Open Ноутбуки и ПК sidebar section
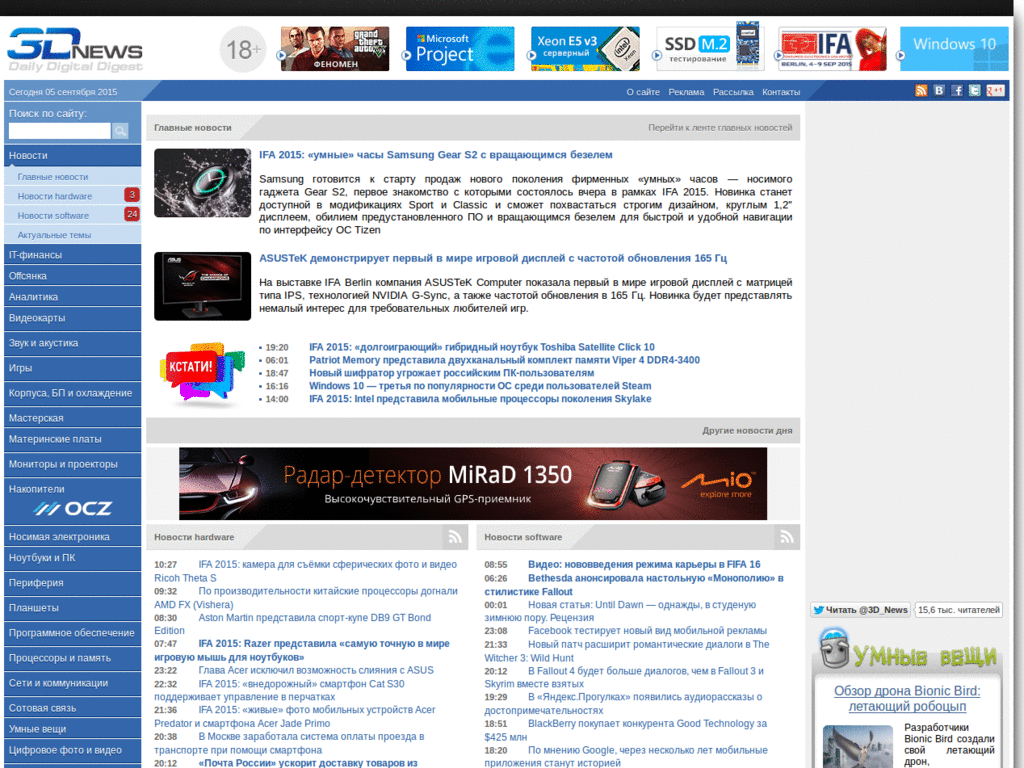The height and width of the screenshot is (768, 1024). click(x=72, y=558)
